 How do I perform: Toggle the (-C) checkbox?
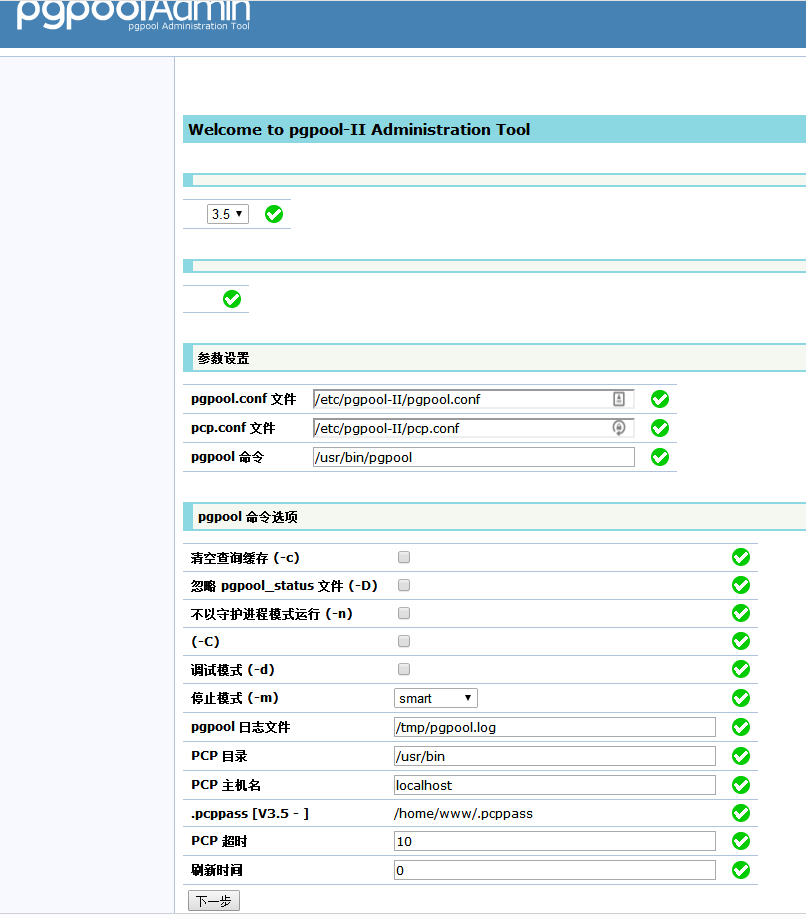tap(404, 641)
